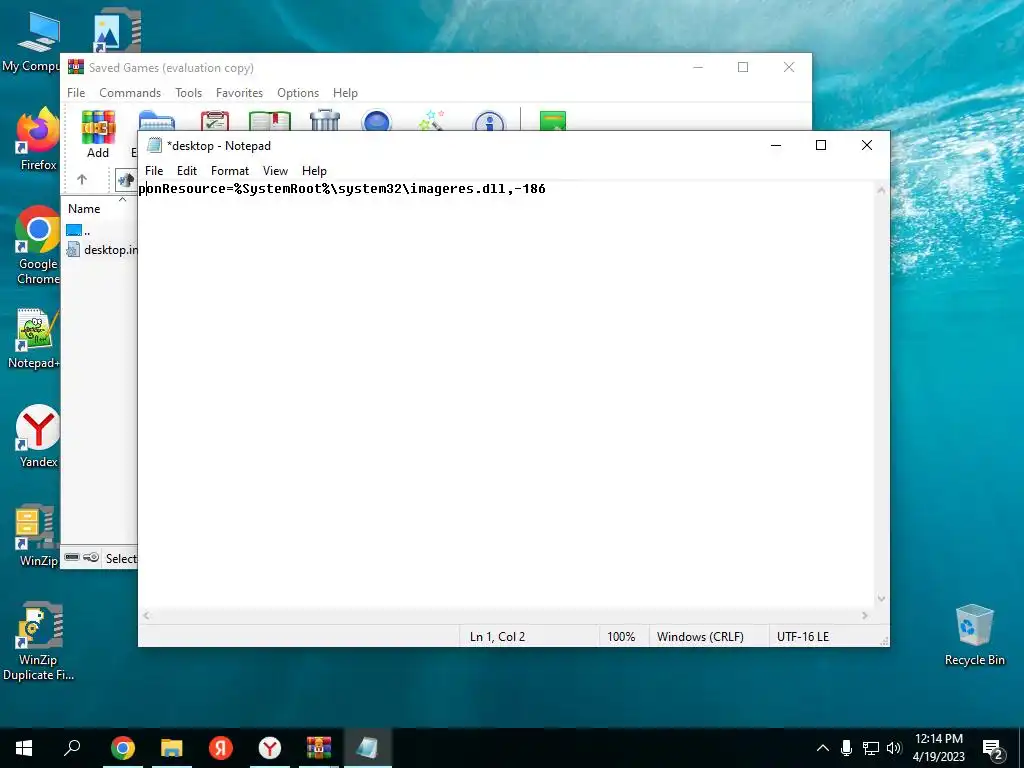Viewport: 1024px width, 768px height.
Task: Open File Explorer from the taskbar
Action: click(172, 748)
